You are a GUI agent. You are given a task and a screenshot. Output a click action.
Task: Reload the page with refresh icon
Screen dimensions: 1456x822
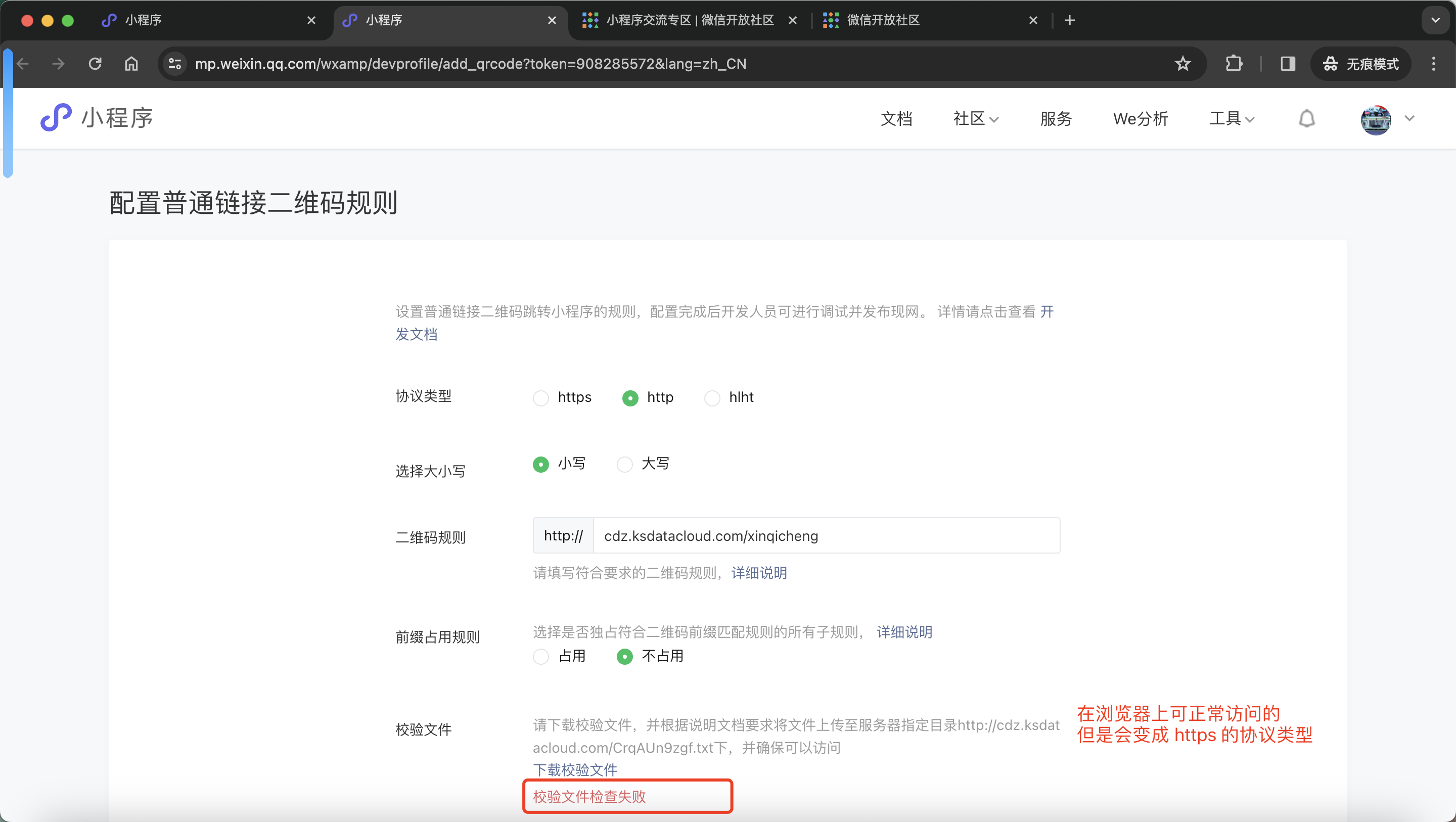coord(95,64)
